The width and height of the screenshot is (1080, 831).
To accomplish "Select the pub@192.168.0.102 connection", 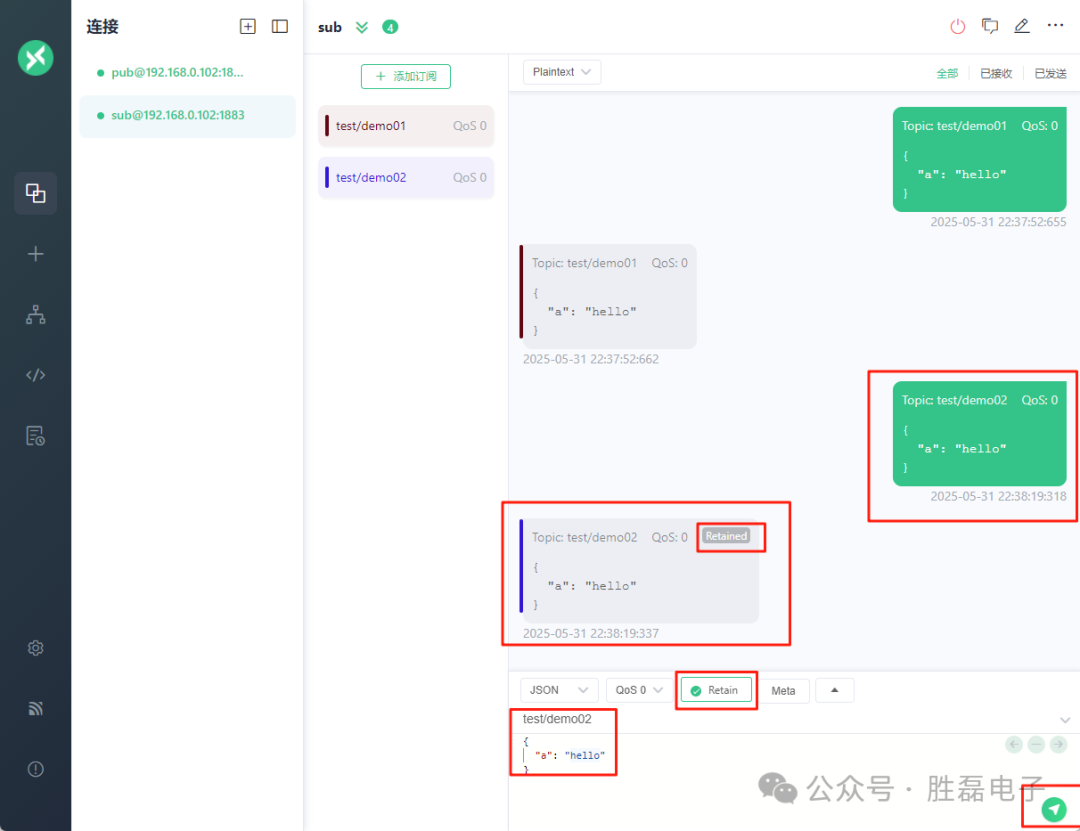I will pos(187,72).
